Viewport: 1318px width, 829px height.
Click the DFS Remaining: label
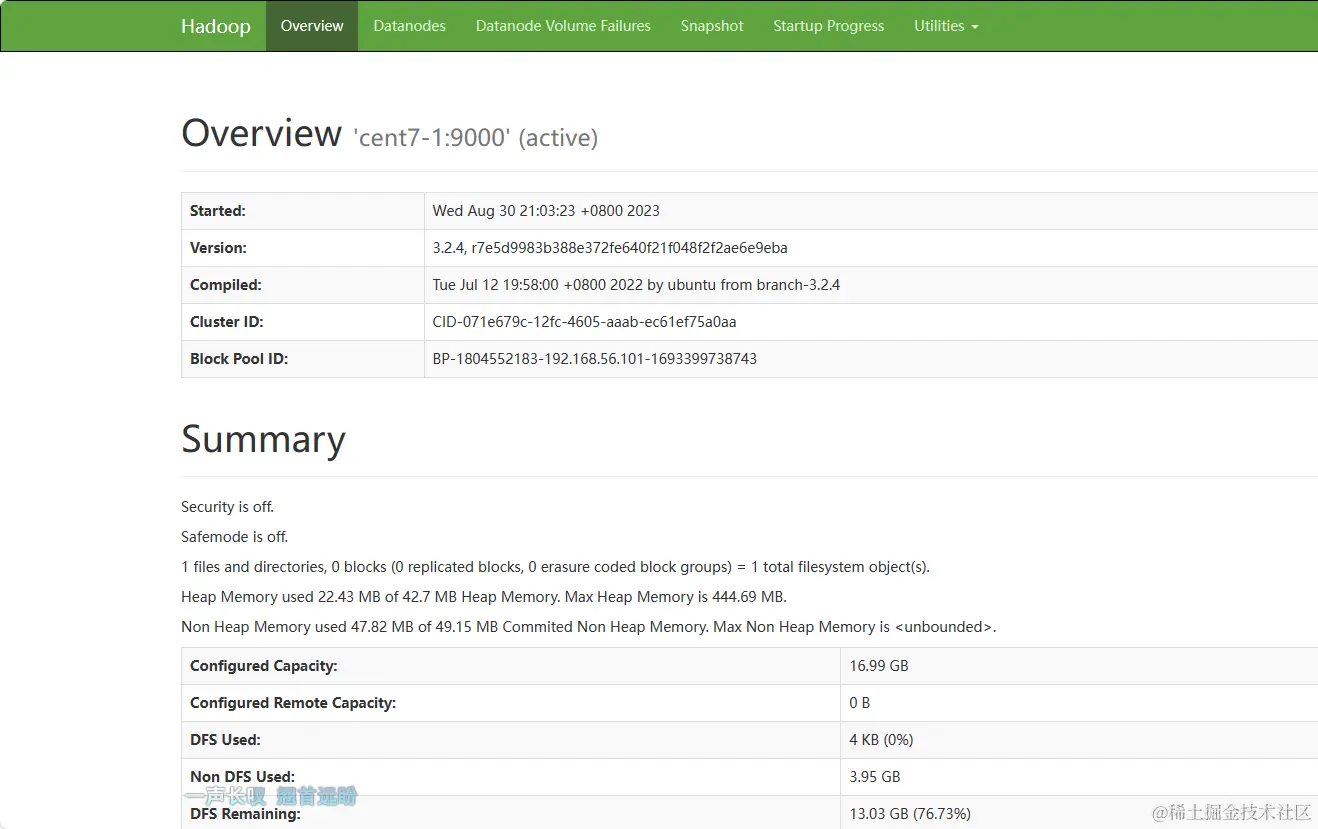pyautogui.click(x=245, y=814)
